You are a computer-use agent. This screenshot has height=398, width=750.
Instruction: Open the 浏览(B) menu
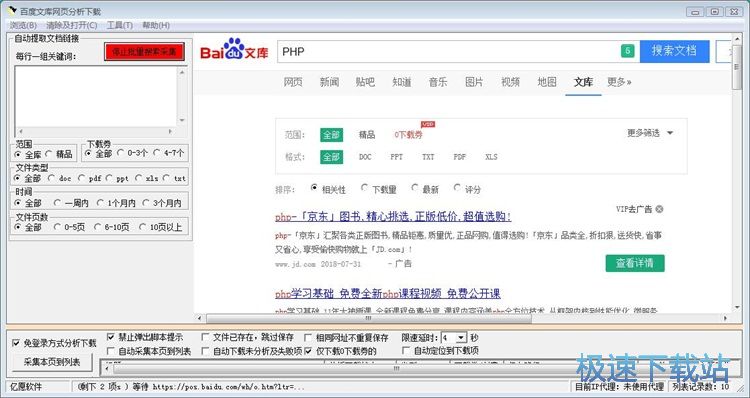coord(23,25)
